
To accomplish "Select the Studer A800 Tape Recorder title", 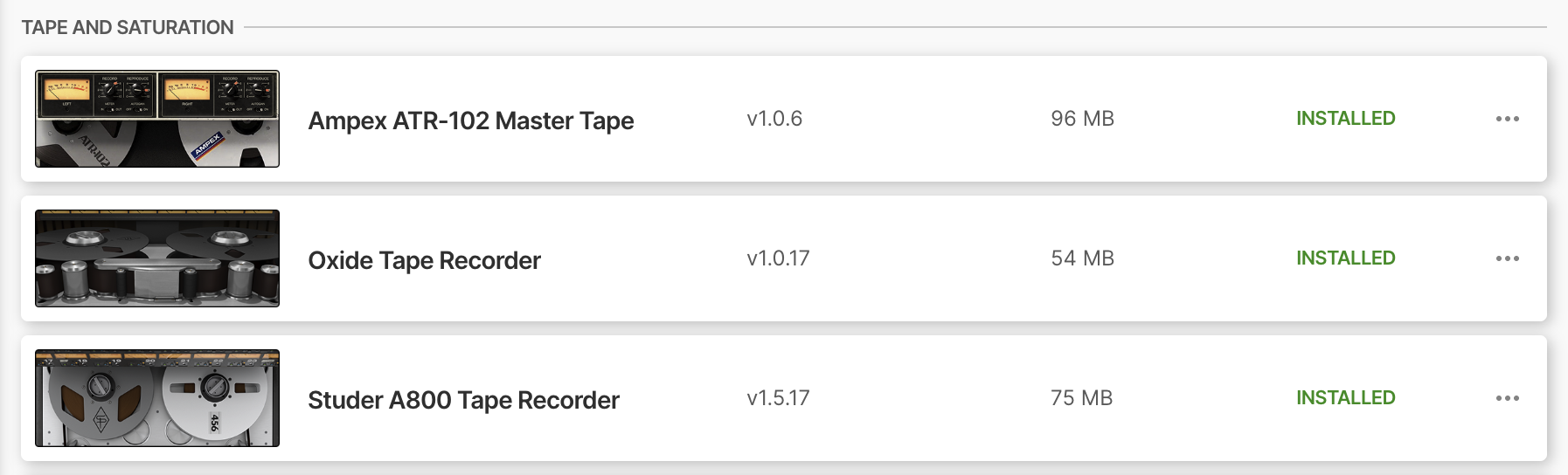I will 463,400.
